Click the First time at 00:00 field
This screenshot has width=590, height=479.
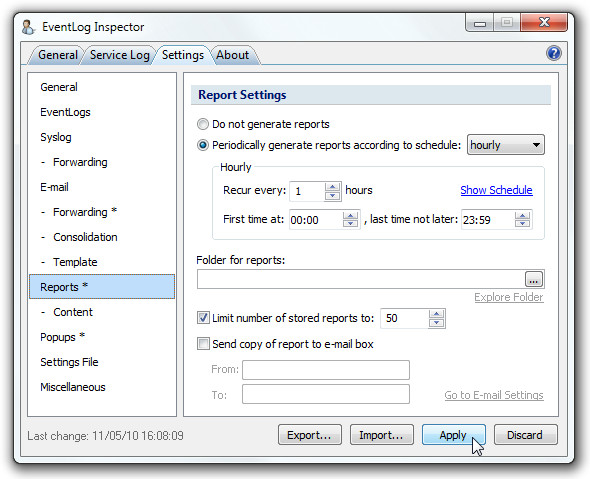pyautogui.click(x=316, y=220)
